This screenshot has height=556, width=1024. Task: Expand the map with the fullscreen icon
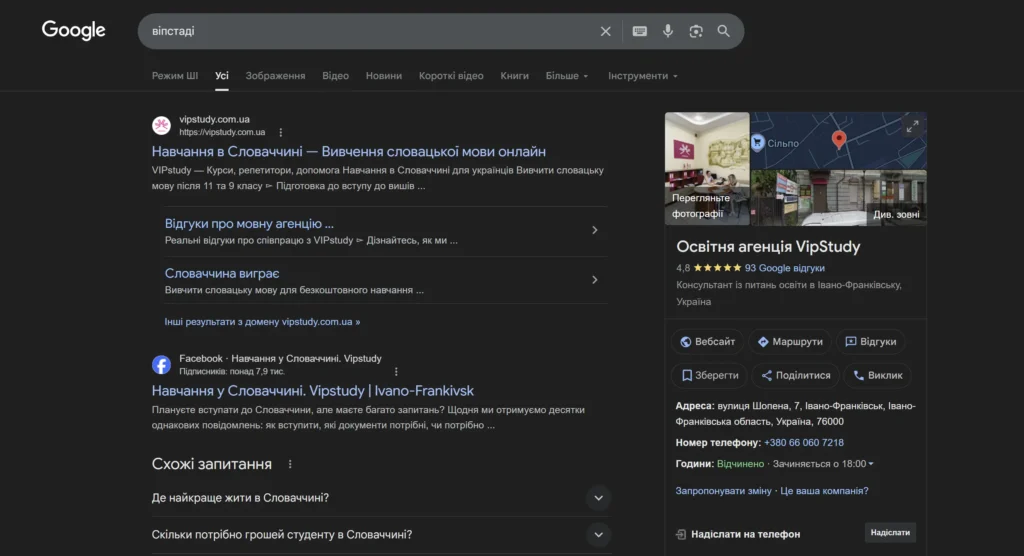(x=912, y=126)
